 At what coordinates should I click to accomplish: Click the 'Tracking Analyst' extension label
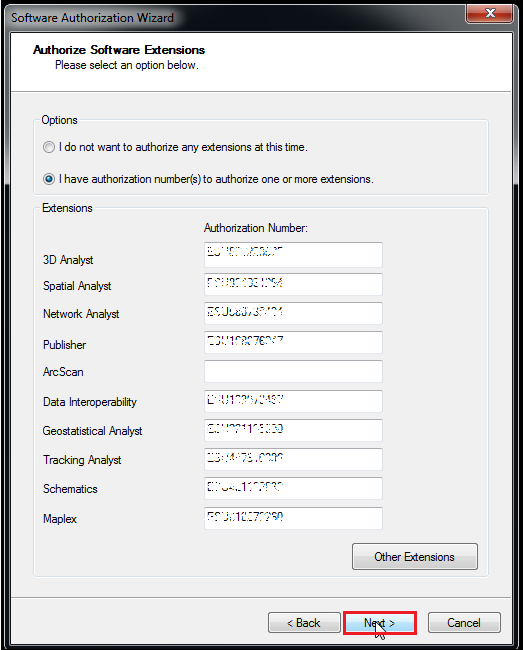82,460
